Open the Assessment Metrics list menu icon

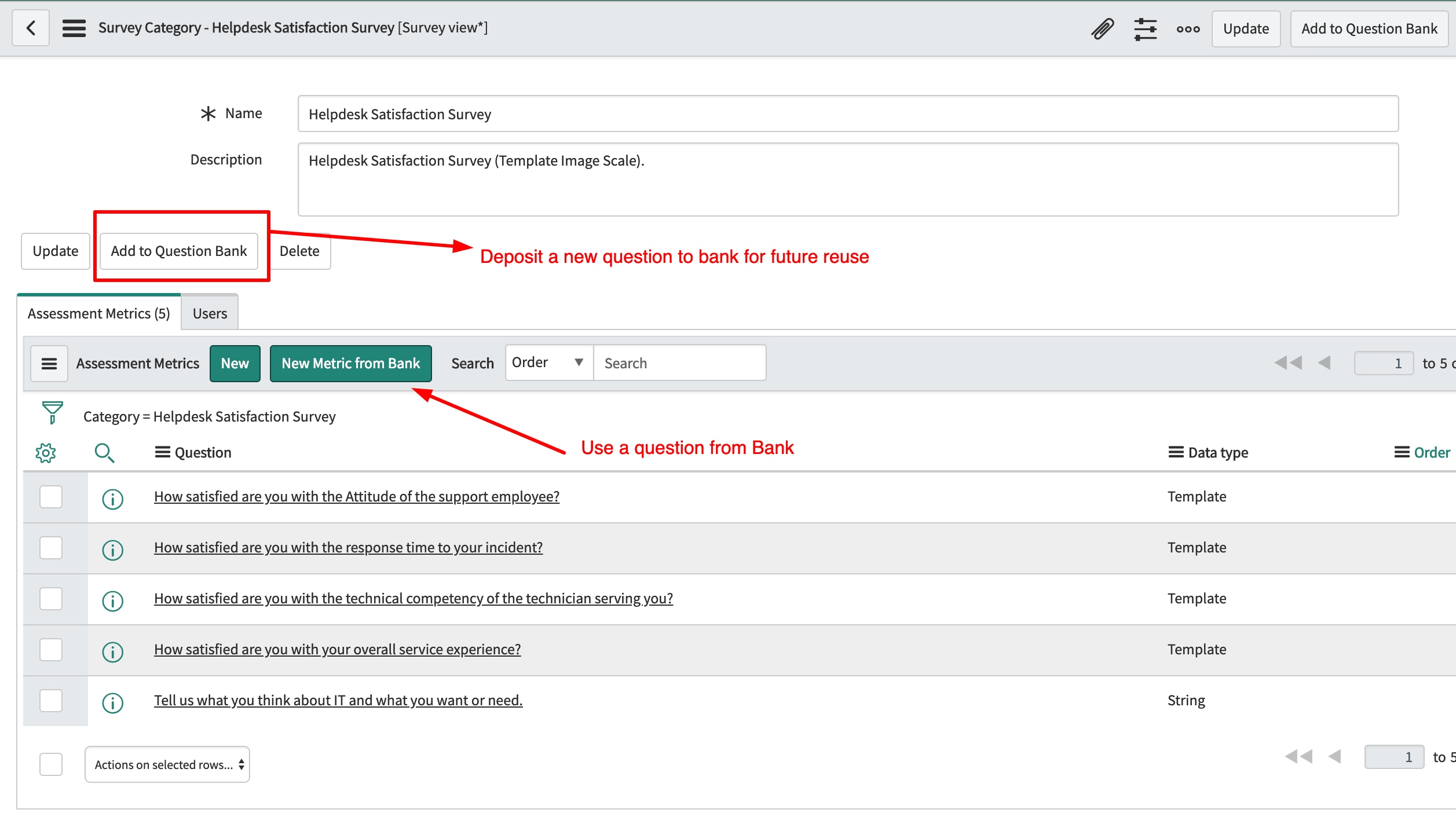pyautogui.click(x=49, y=363)
